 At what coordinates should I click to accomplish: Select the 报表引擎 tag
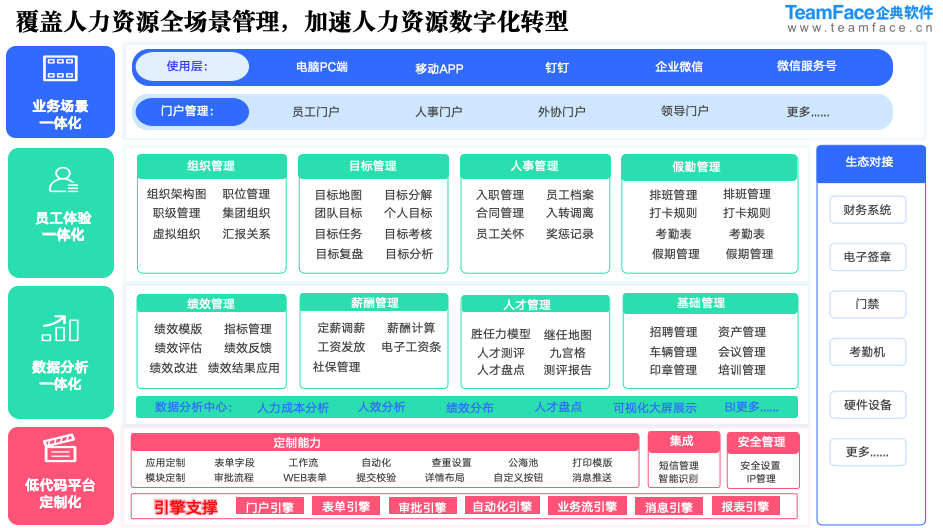(746, 506)
